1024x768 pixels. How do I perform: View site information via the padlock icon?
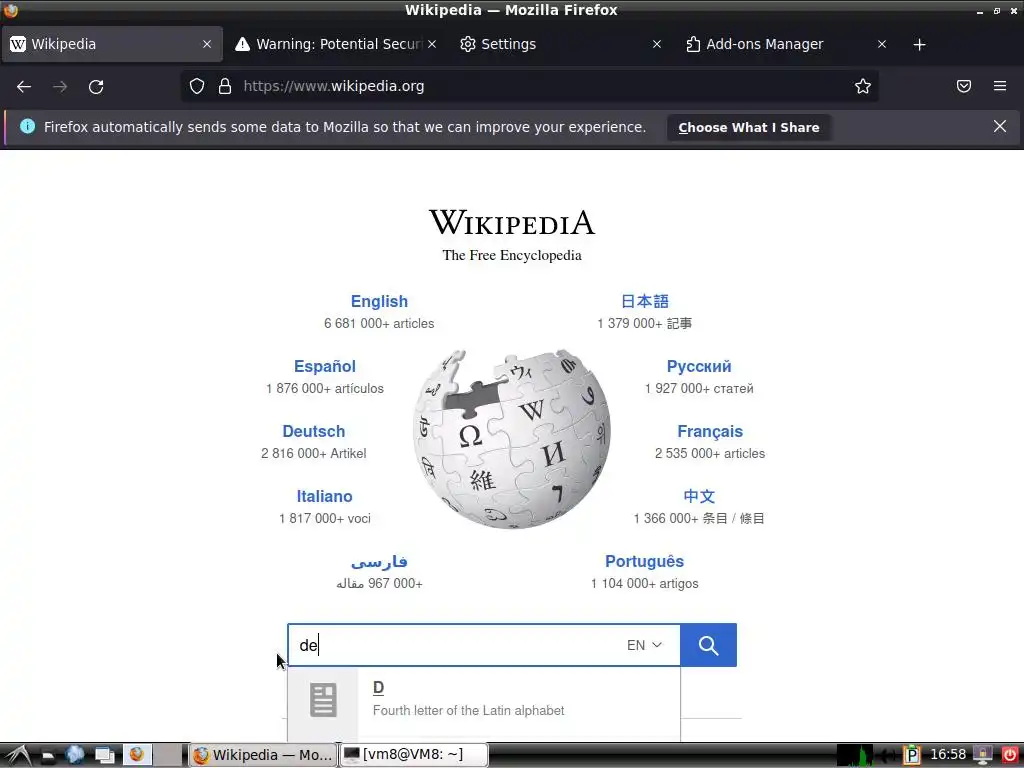coord(225,86)
